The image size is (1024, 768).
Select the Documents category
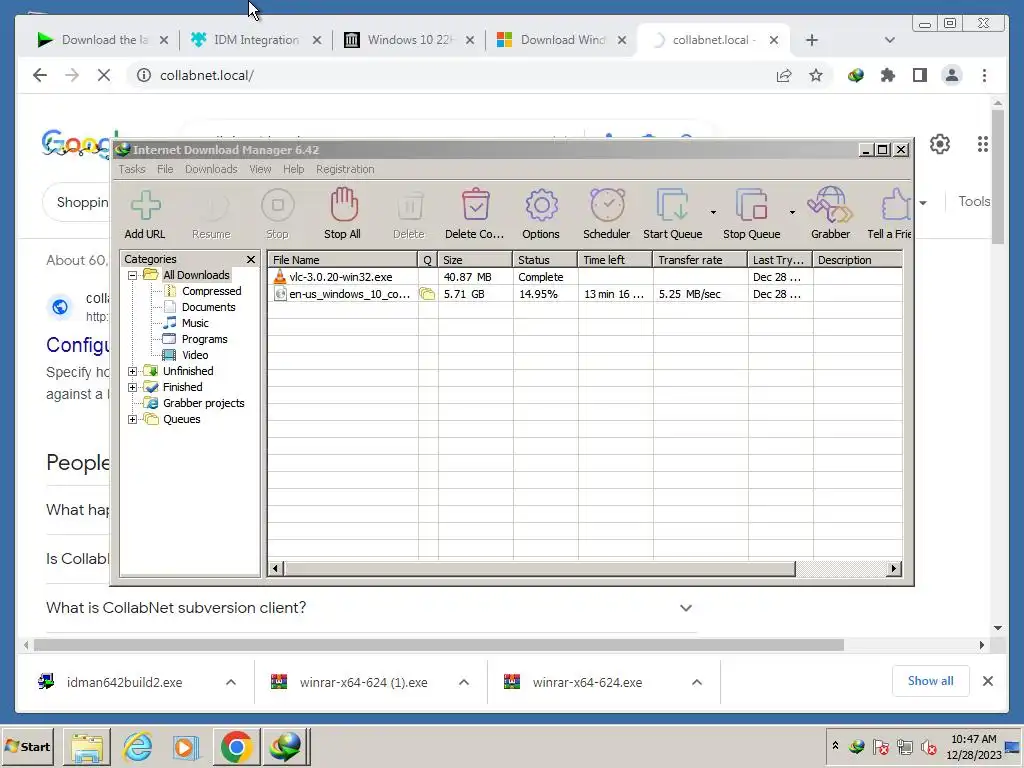click(208, 307)
